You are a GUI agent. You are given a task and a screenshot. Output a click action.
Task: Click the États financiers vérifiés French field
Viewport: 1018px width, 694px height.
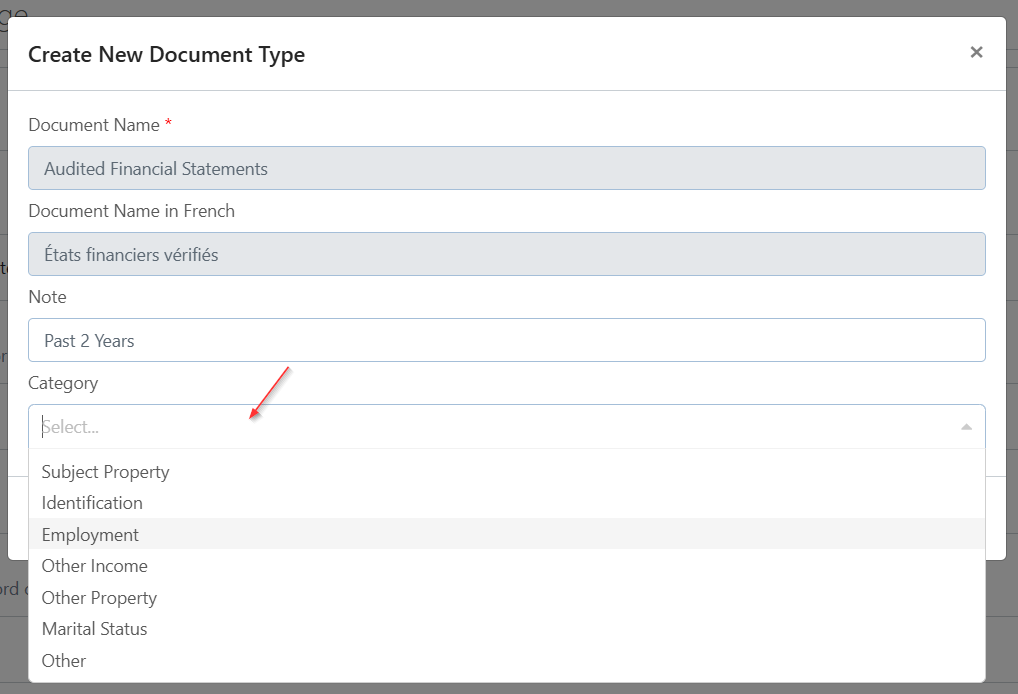506,255
